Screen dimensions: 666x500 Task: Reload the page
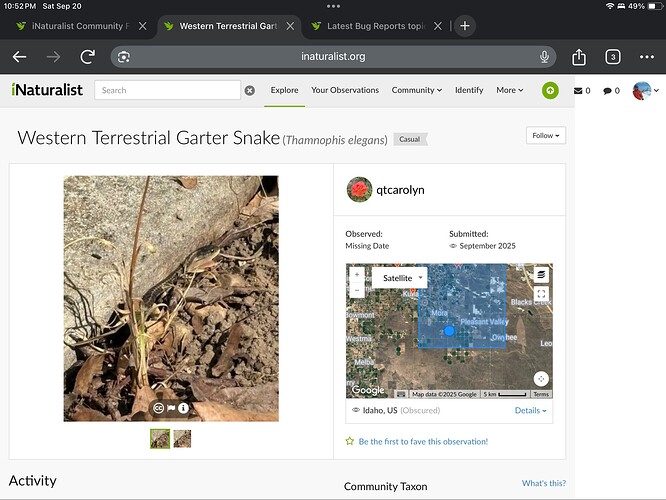[x=87, y=56]
